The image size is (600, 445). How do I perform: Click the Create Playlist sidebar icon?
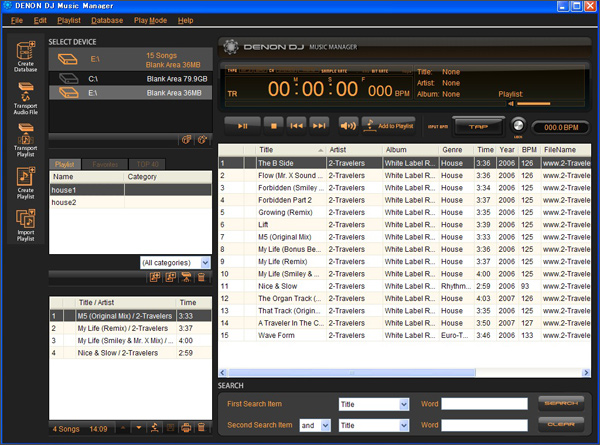(x=26, y=183)
